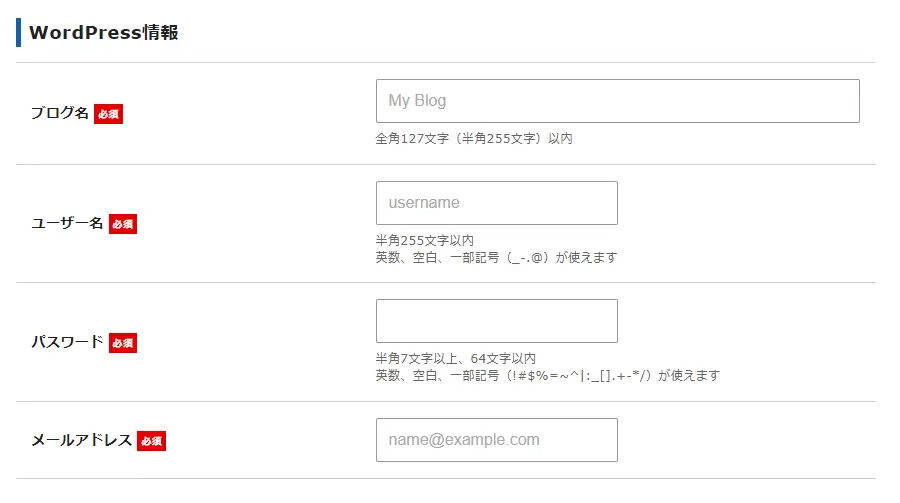The height and width of the screenshot is (503, 900).
Task: Click the blog name input field
Action: [x=617, y=101]
